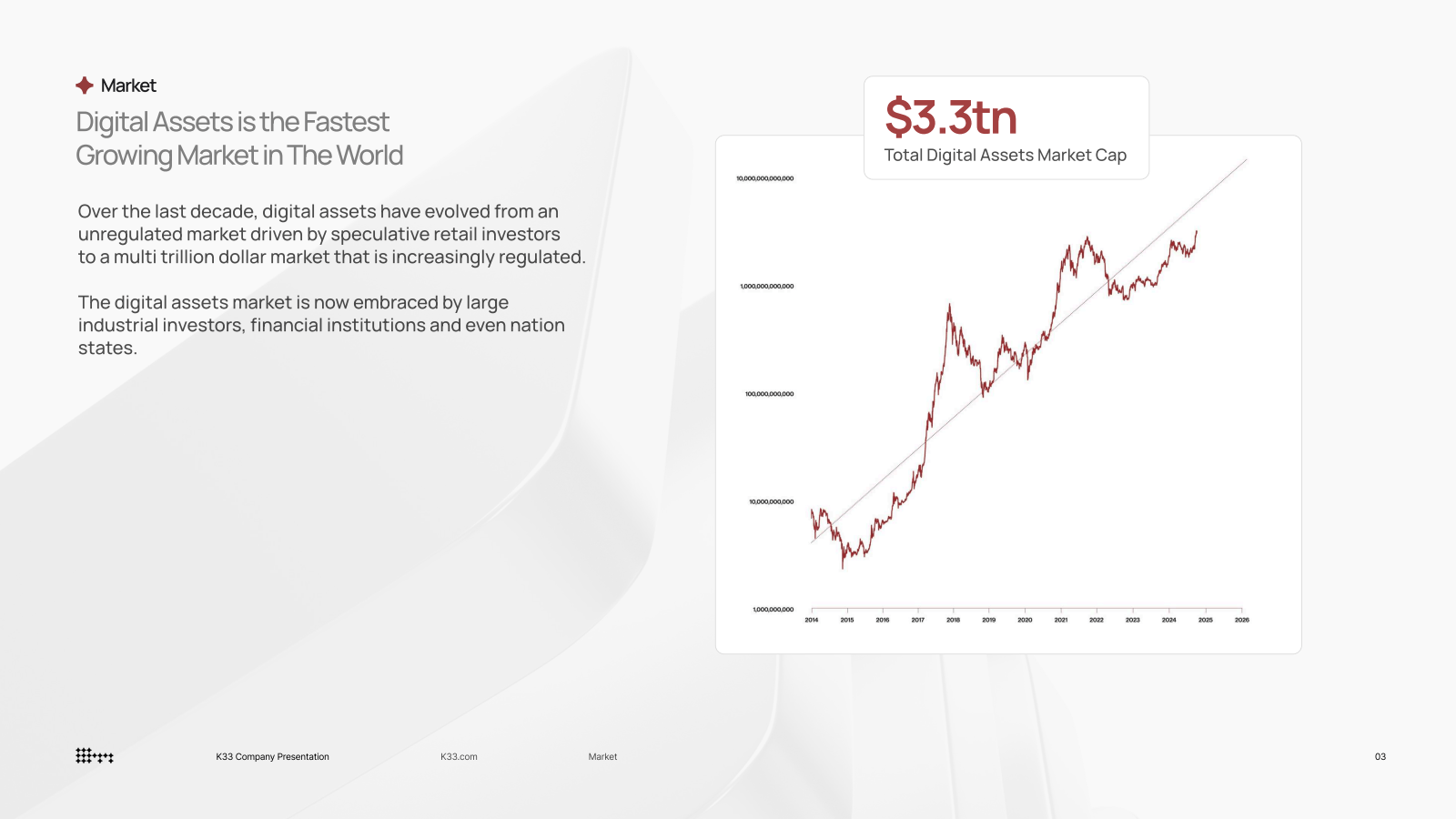Viewport: 1456px width, 819px height.
Task: Click the 2018 x-axis year label
Action: (x=954, y=620)
